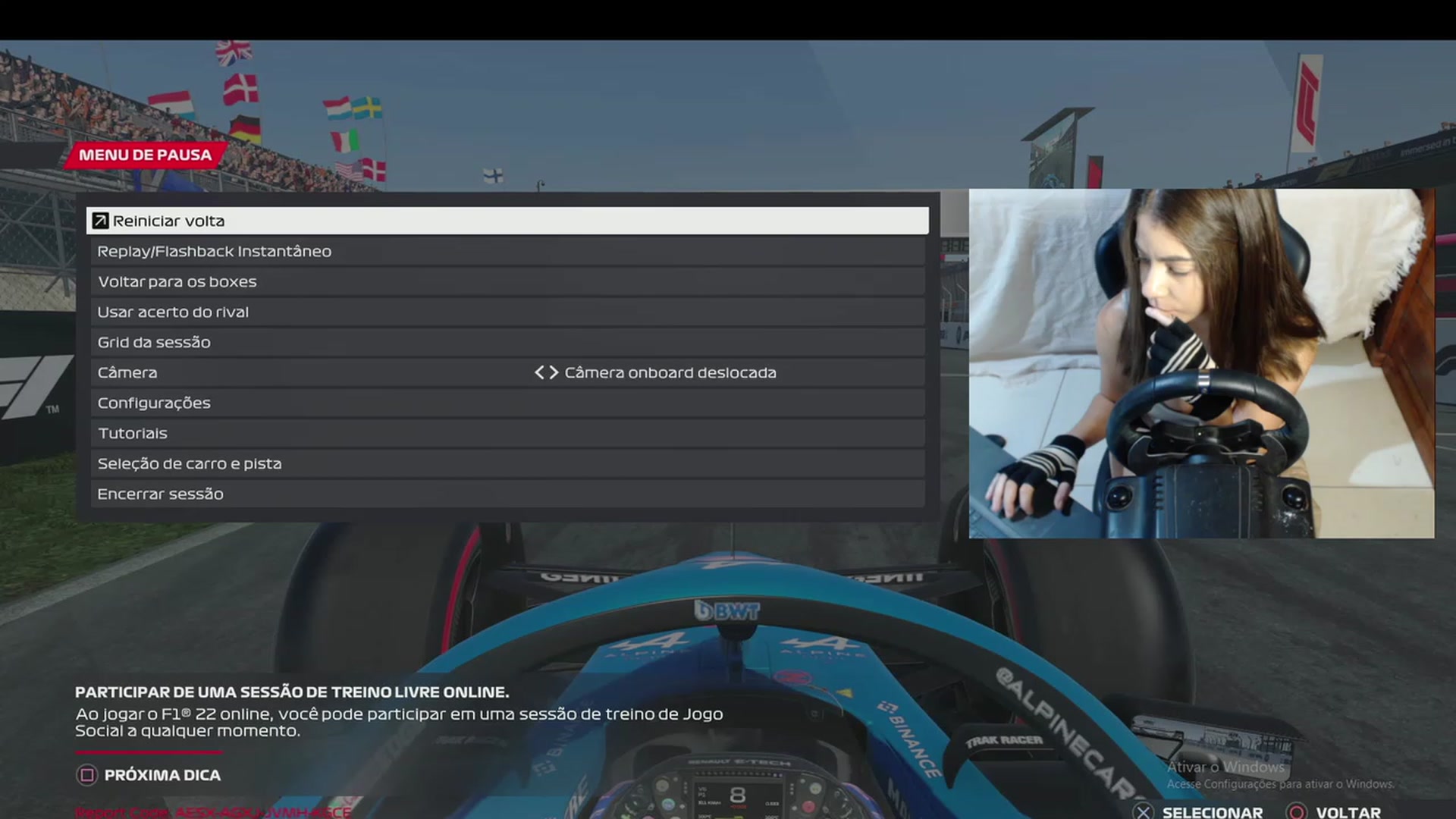The height and width of the screenshot is (819, 1456).
Task: Open Grid da sessão
Action: (507, 342)
